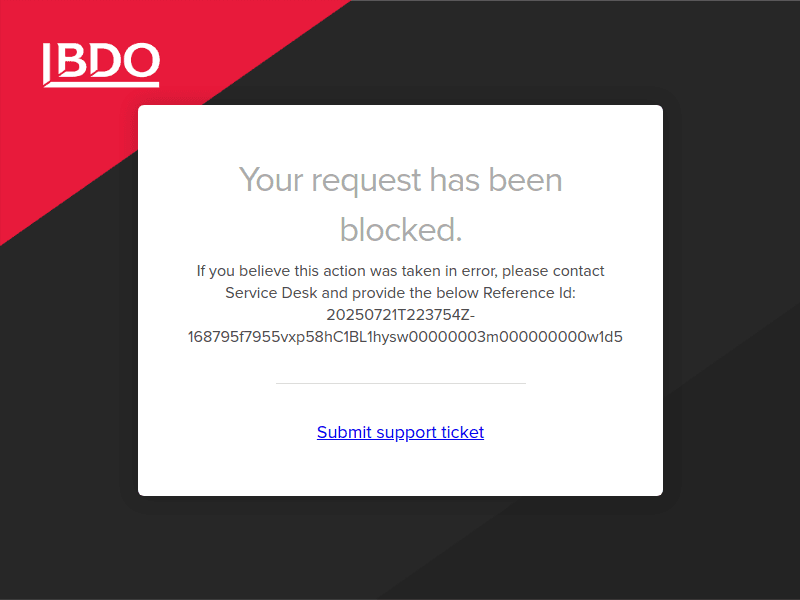Open the Submit support ticket link
Viewport: 800px width, 600px height.
[x=400, y=432]
